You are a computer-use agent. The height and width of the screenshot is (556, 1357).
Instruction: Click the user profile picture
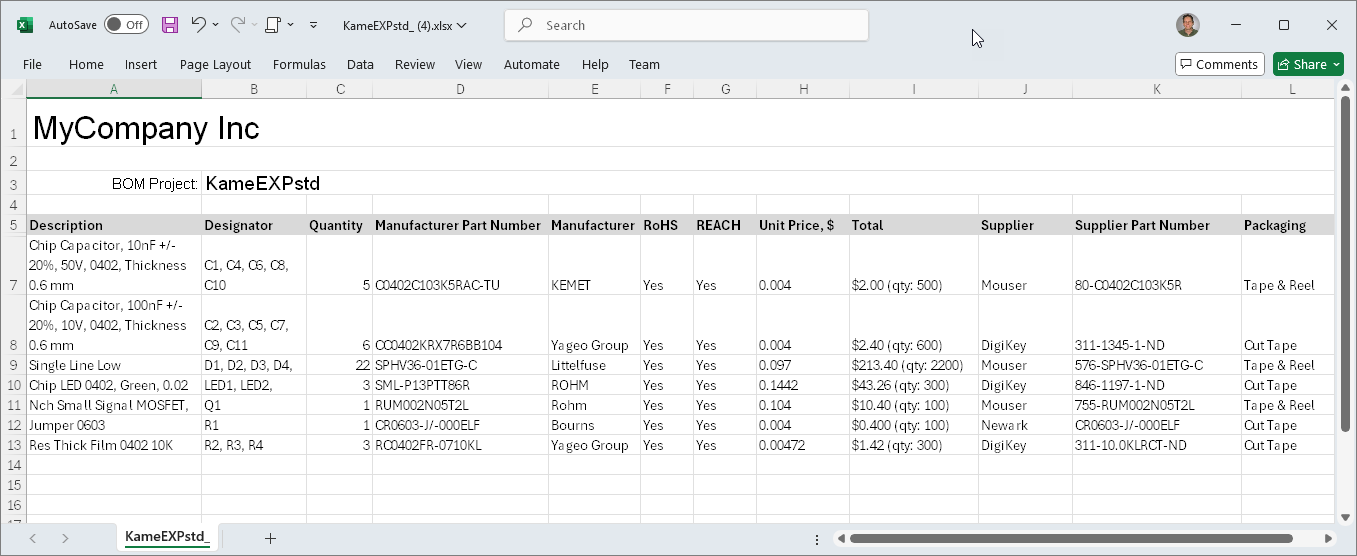click(1187, 25)
